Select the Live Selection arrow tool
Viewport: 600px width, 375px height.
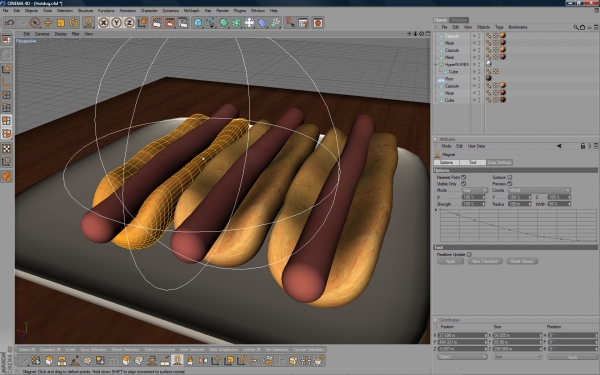coord(35,23)
